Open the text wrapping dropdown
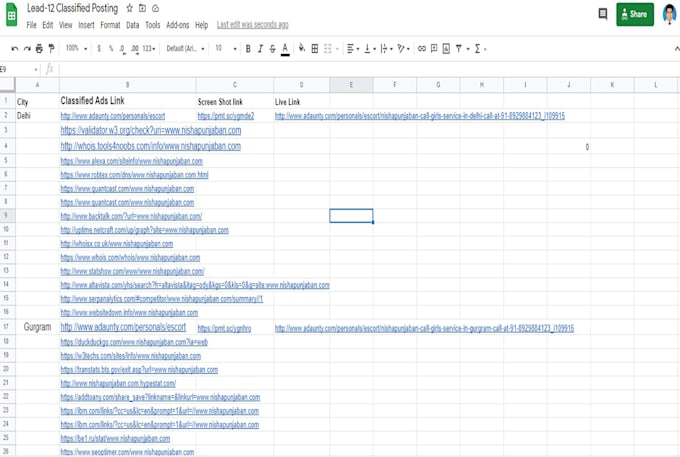 386,49
